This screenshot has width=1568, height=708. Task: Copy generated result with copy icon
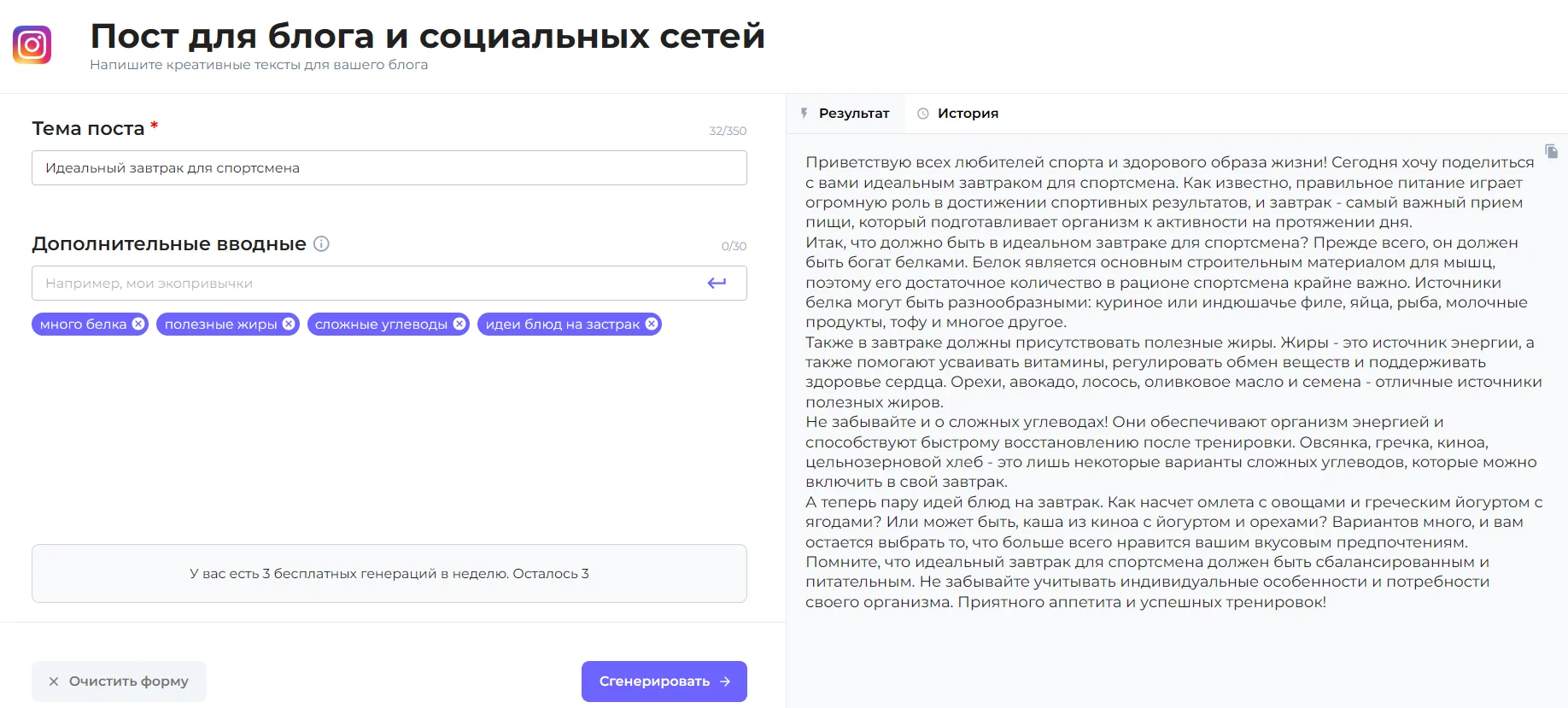coord(1551,151)
